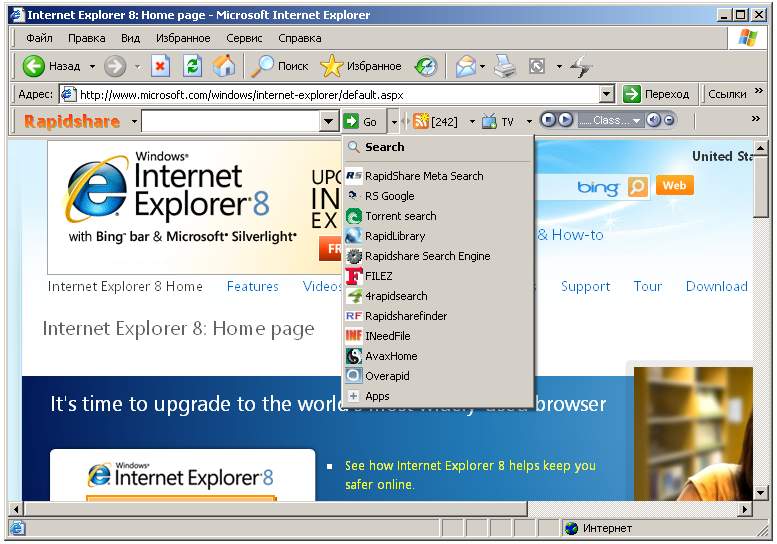Open the Избранное menu in menu bar
This screenshot has width=777, height=544.
click(x=183, y=38)
